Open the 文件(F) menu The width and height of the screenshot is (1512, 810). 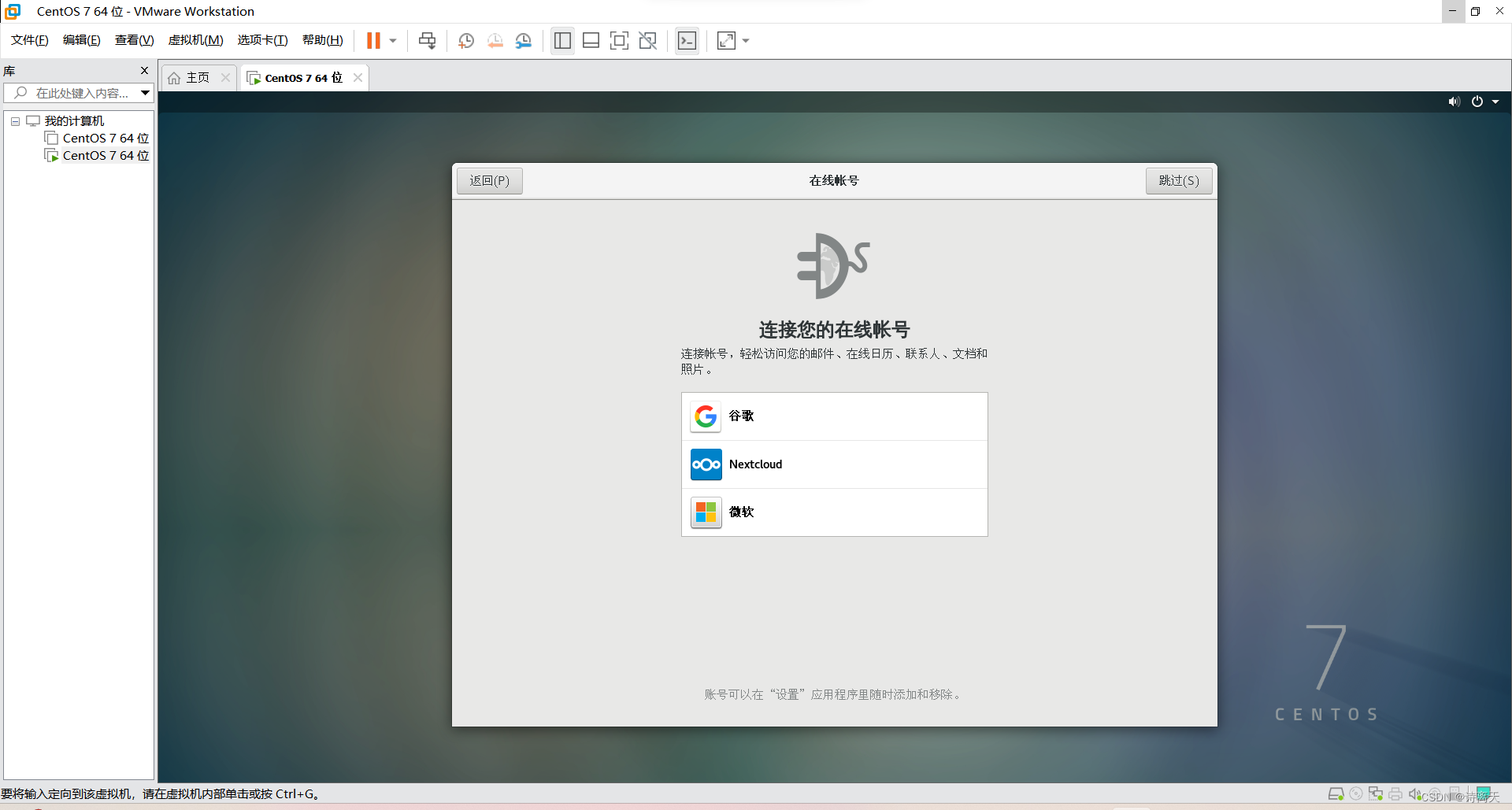30,40
